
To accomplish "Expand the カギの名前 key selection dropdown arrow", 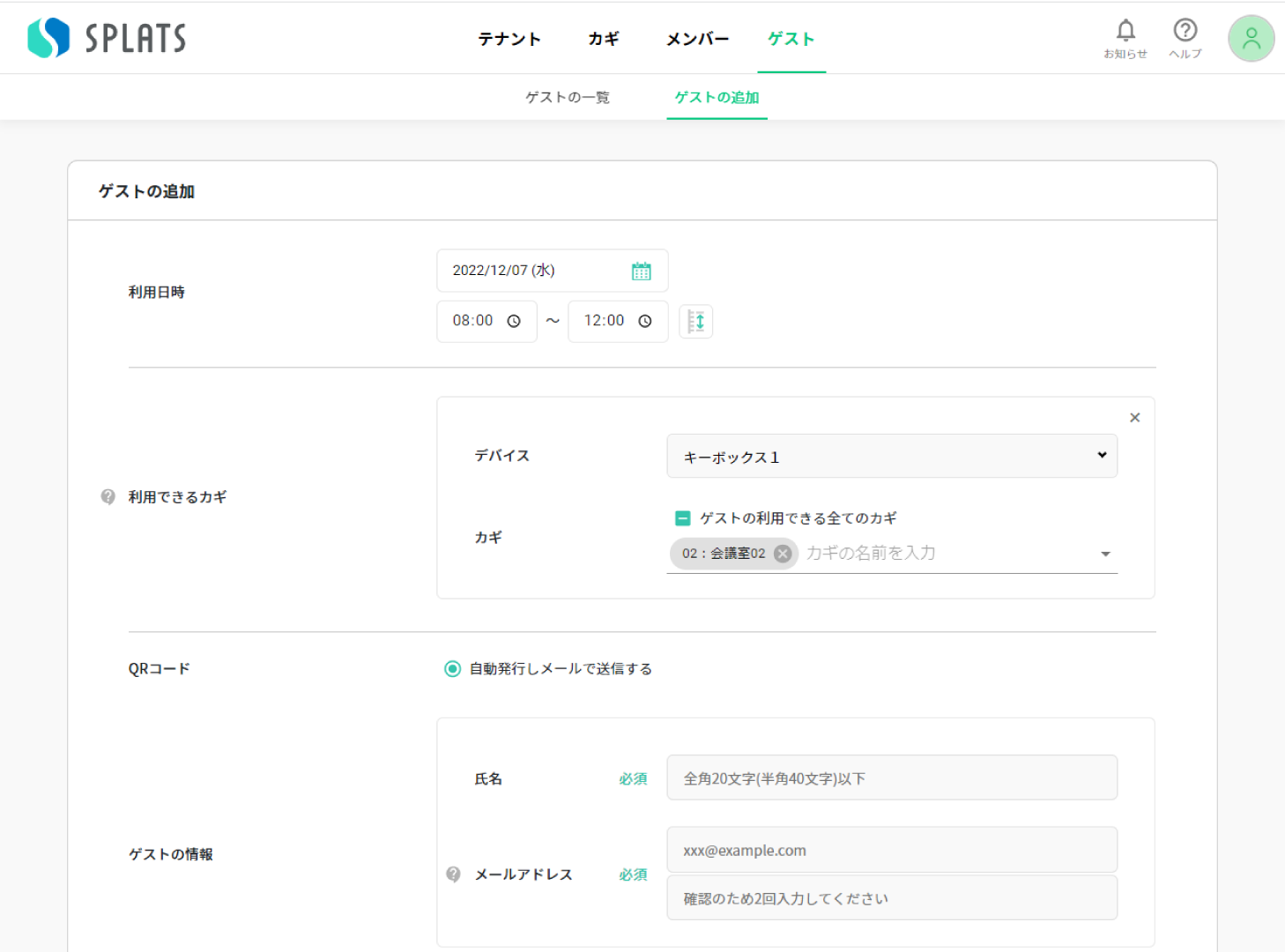I will (1105, 554).
